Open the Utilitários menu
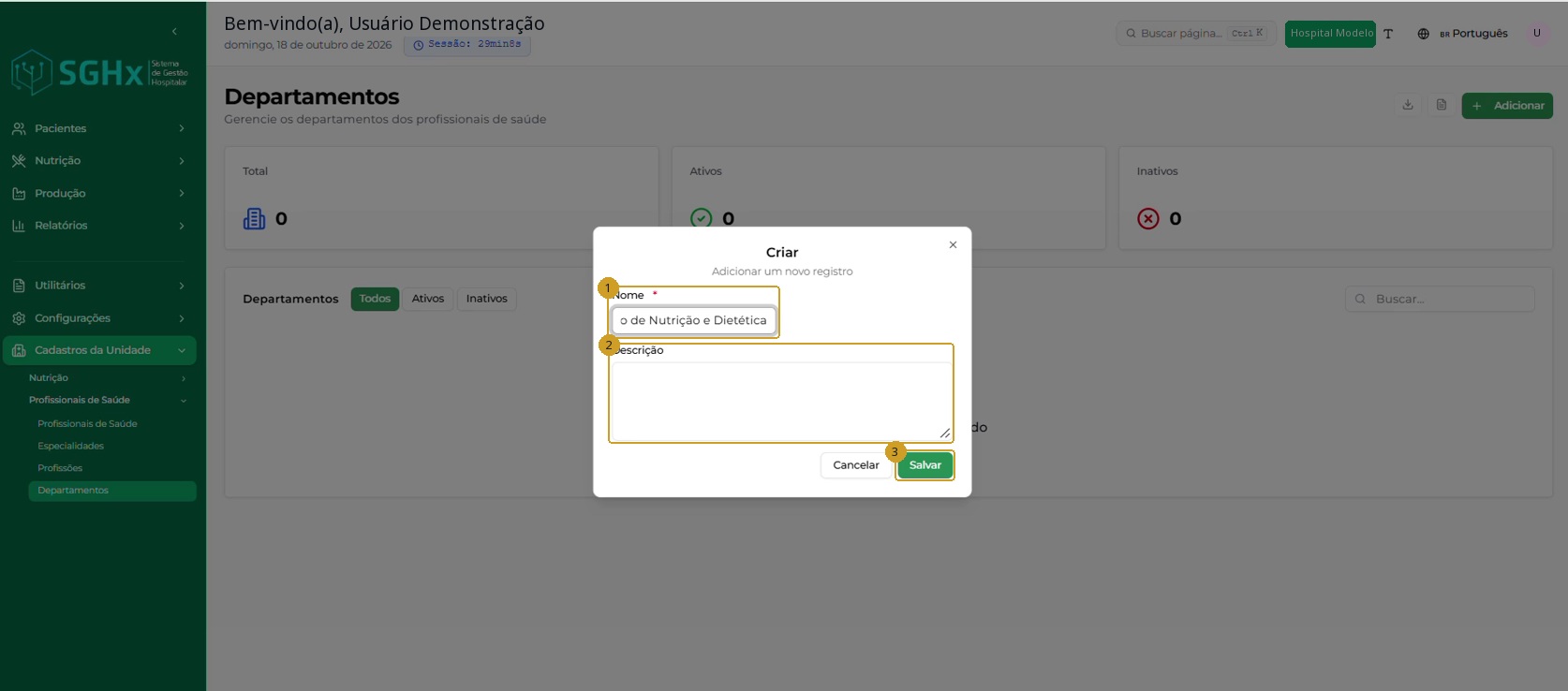Screen dimensions: 1568x691 98,286
